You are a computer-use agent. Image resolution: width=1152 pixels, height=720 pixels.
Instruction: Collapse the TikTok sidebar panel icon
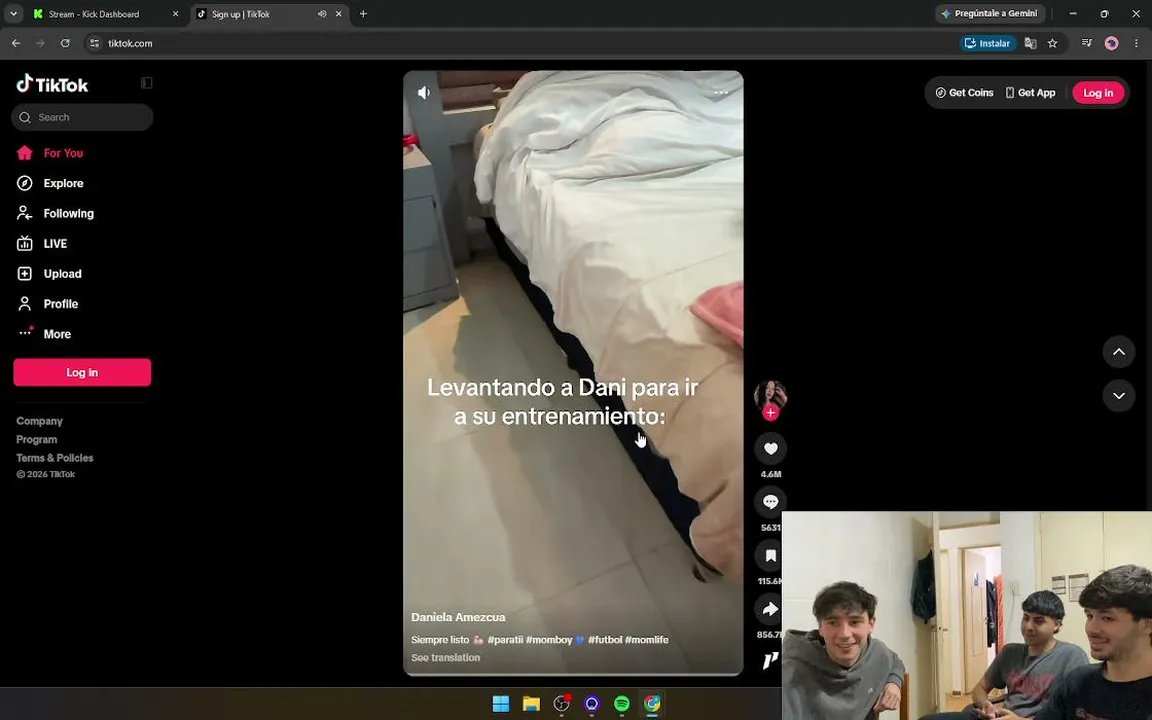click(146, 83)
